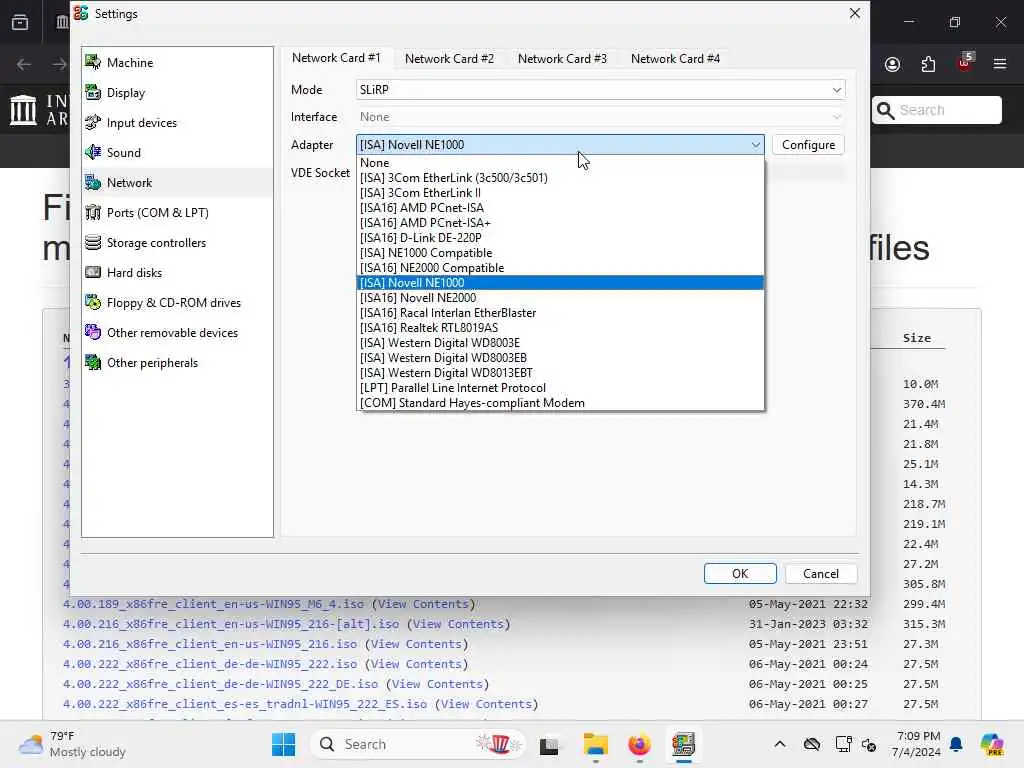Choose [ISA16] Novell NE2000 adapter
The height and width of the screenshot is (768, 1024).
point(560,298)
